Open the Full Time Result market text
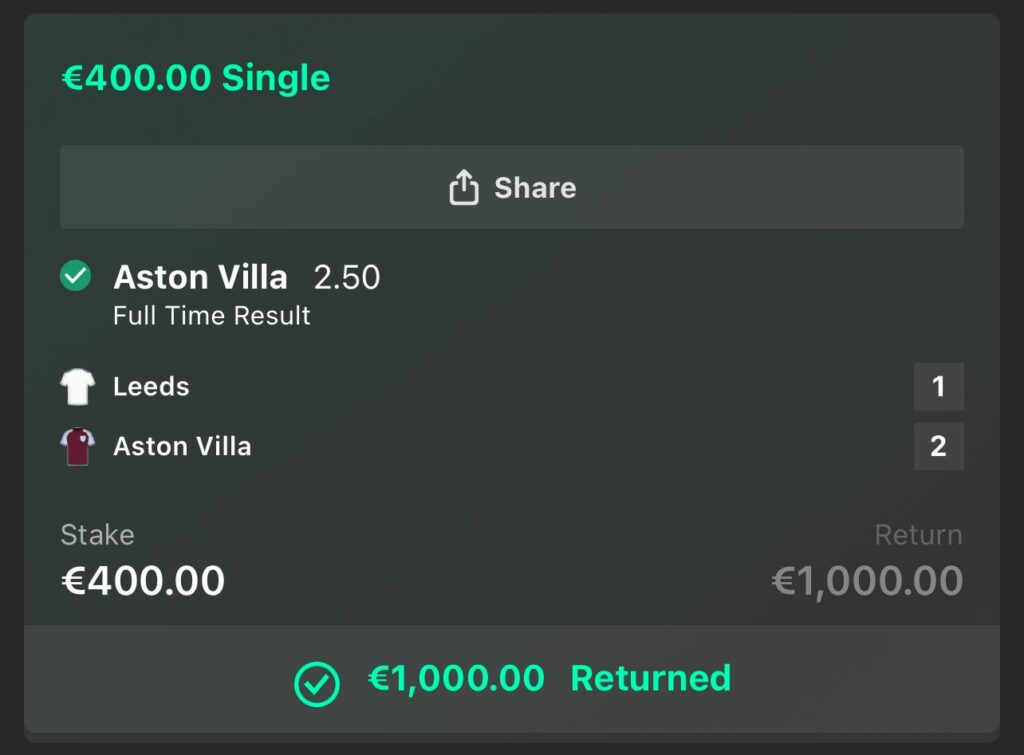The width and height of the screenshot is (1024, 755). [212, 316]
